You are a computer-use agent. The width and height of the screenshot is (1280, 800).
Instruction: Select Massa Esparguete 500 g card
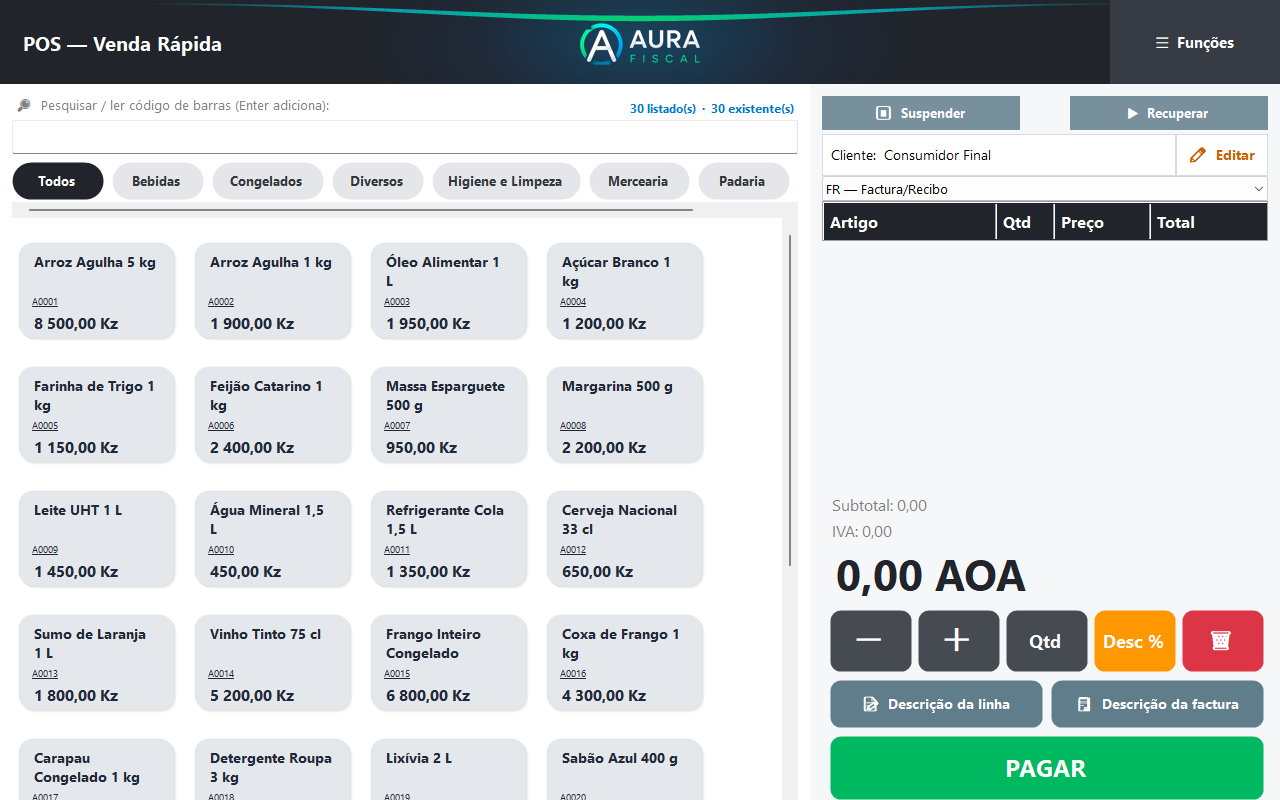point(449,415)
